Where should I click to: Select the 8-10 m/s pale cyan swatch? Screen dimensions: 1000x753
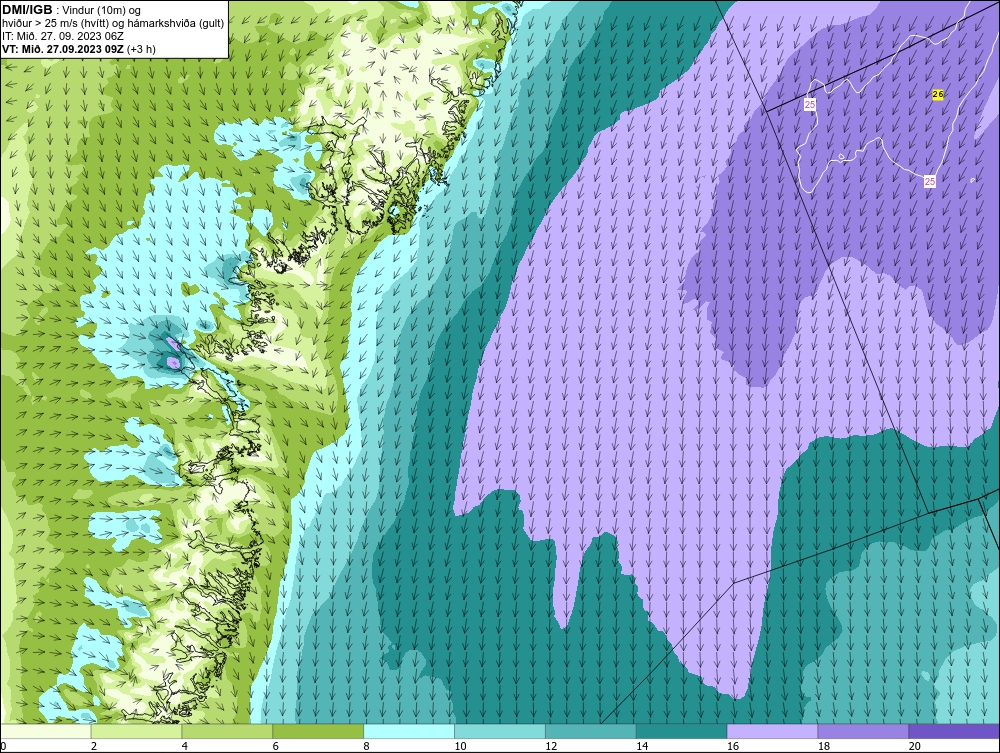[x=409, y=731]
